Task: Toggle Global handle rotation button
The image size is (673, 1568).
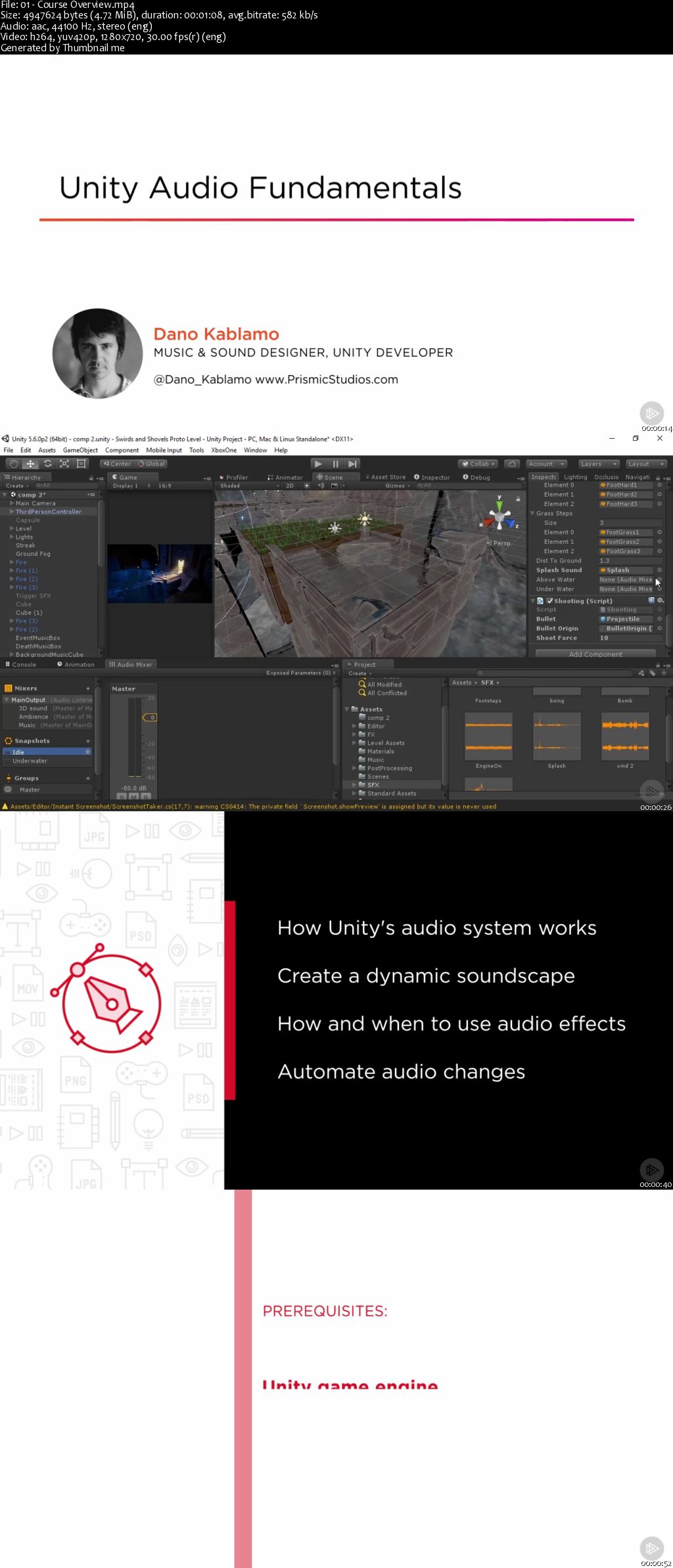Action: click(151, 464)
